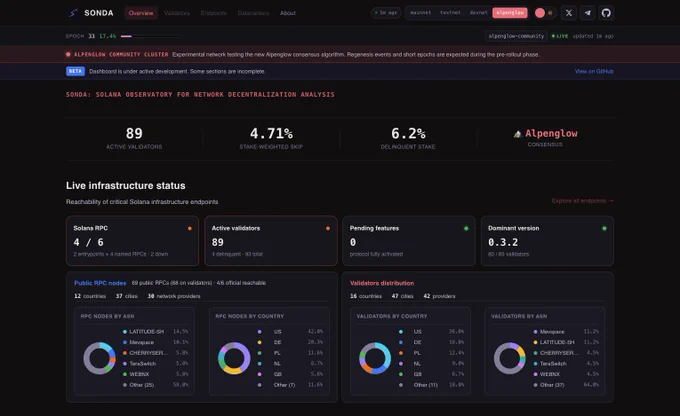Screen dimensions: 680x416
Task: Switch network to devnet
Action: (x=478, y=13)
